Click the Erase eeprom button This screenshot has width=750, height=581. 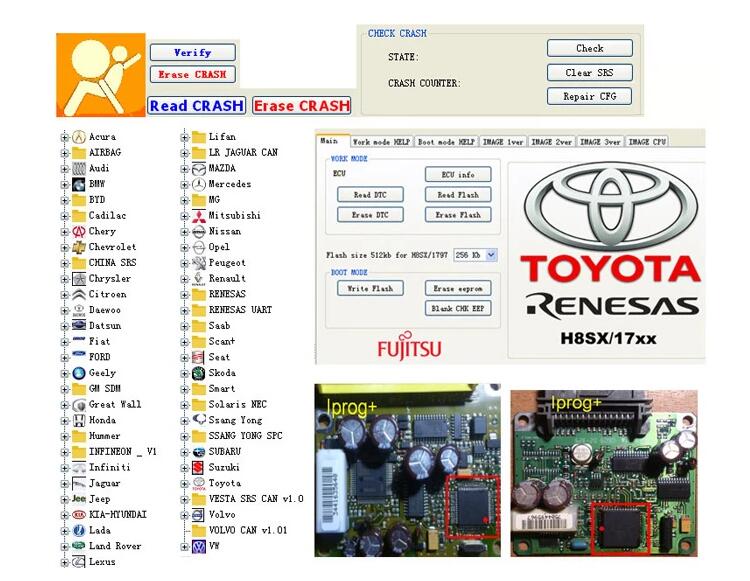tap(458, 288)
